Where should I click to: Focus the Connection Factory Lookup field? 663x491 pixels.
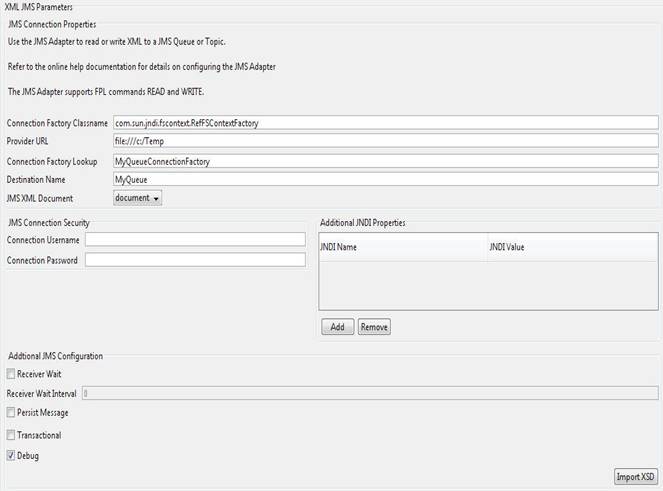(385, 160)
